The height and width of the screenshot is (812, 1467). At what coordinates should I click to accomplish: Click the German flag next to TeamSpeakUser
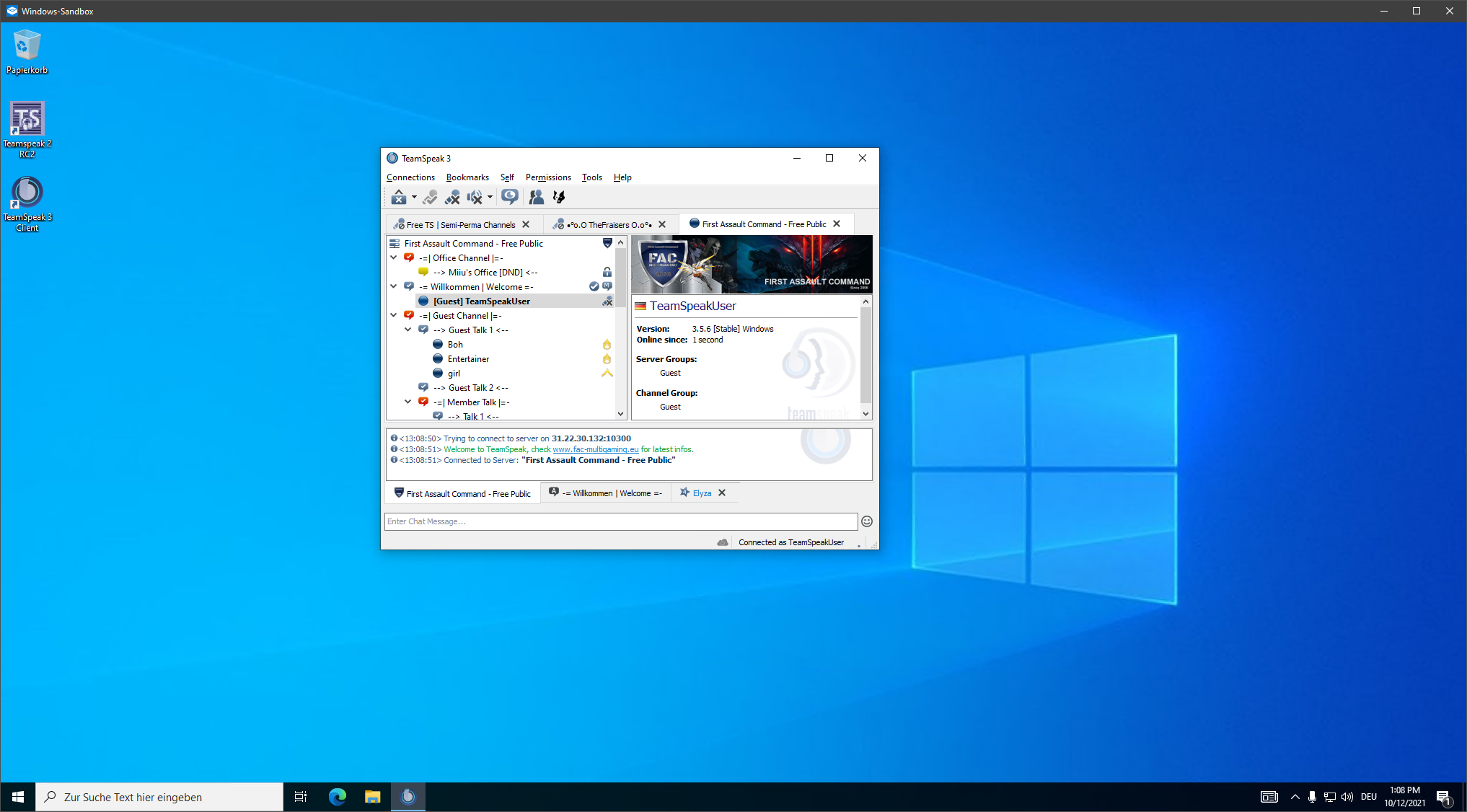point(640,306)
